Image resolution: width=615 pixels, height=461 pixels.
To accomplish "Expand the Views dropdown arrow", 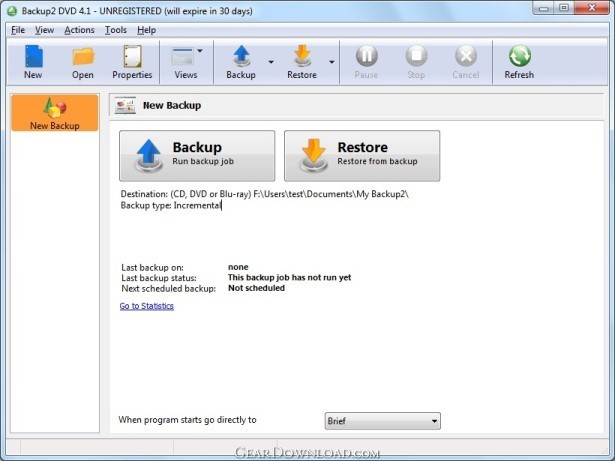I will click(200, 51).
